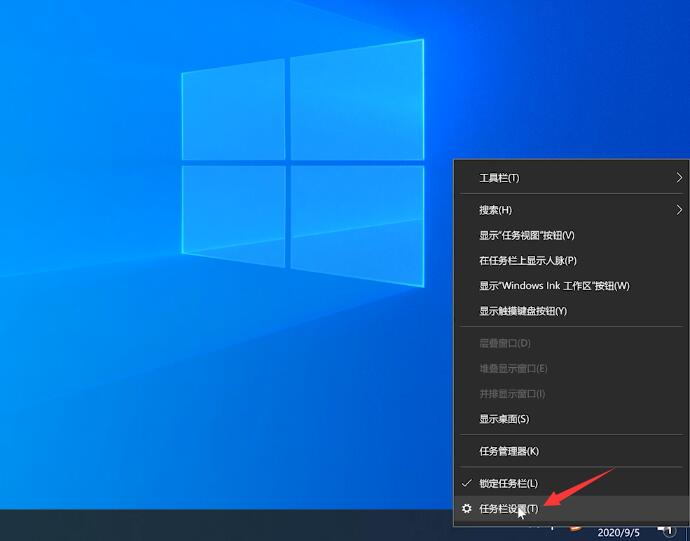Toggle 显示"任务视图"按钮(V) option
Viewport: 690px width, 541px height.
point(571,236)
